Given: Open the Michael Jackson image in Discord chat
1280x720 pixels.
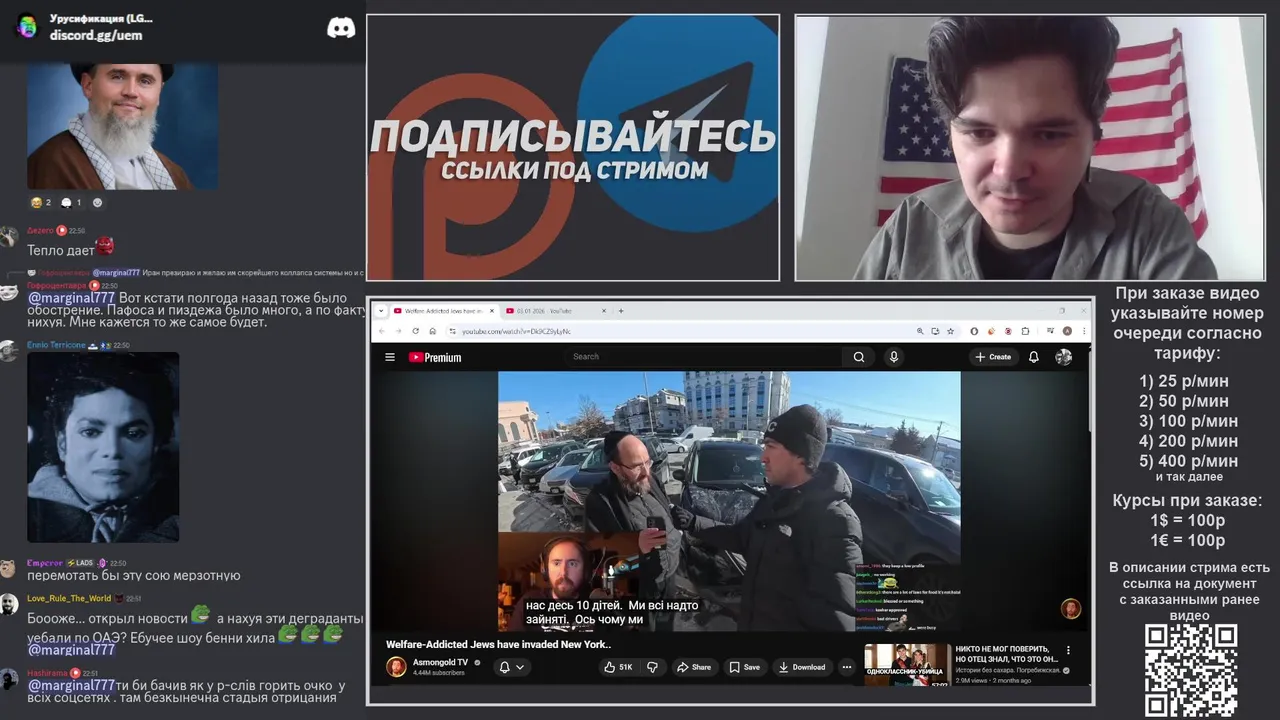Looking at the screenshot, I should (x=103, y=447).
